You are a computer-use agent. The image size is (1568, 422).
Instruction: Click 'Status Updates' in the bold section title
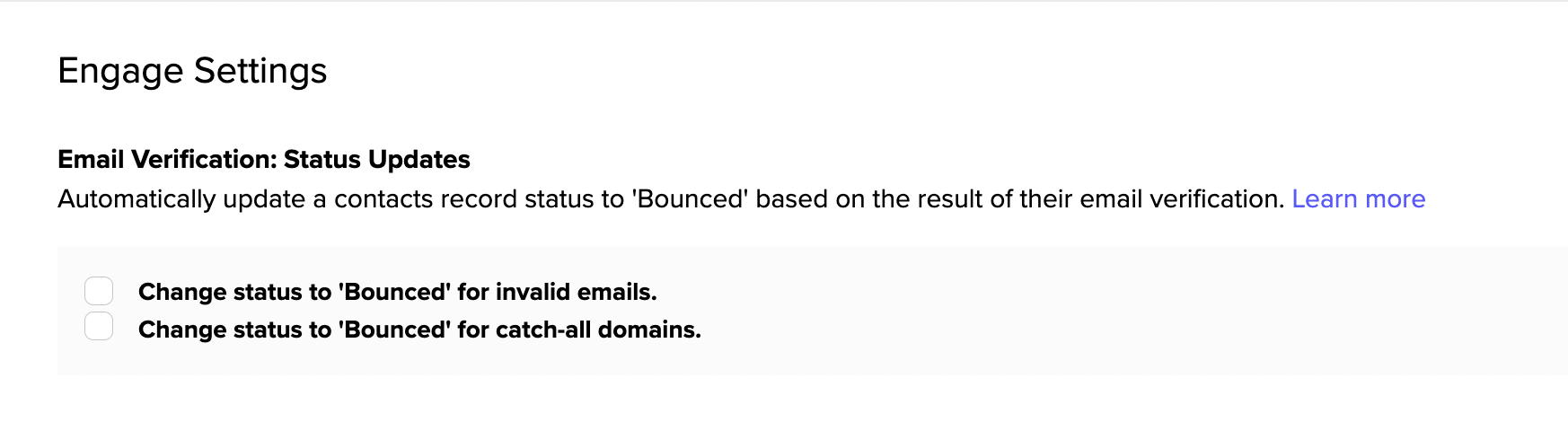coord(377,159)
